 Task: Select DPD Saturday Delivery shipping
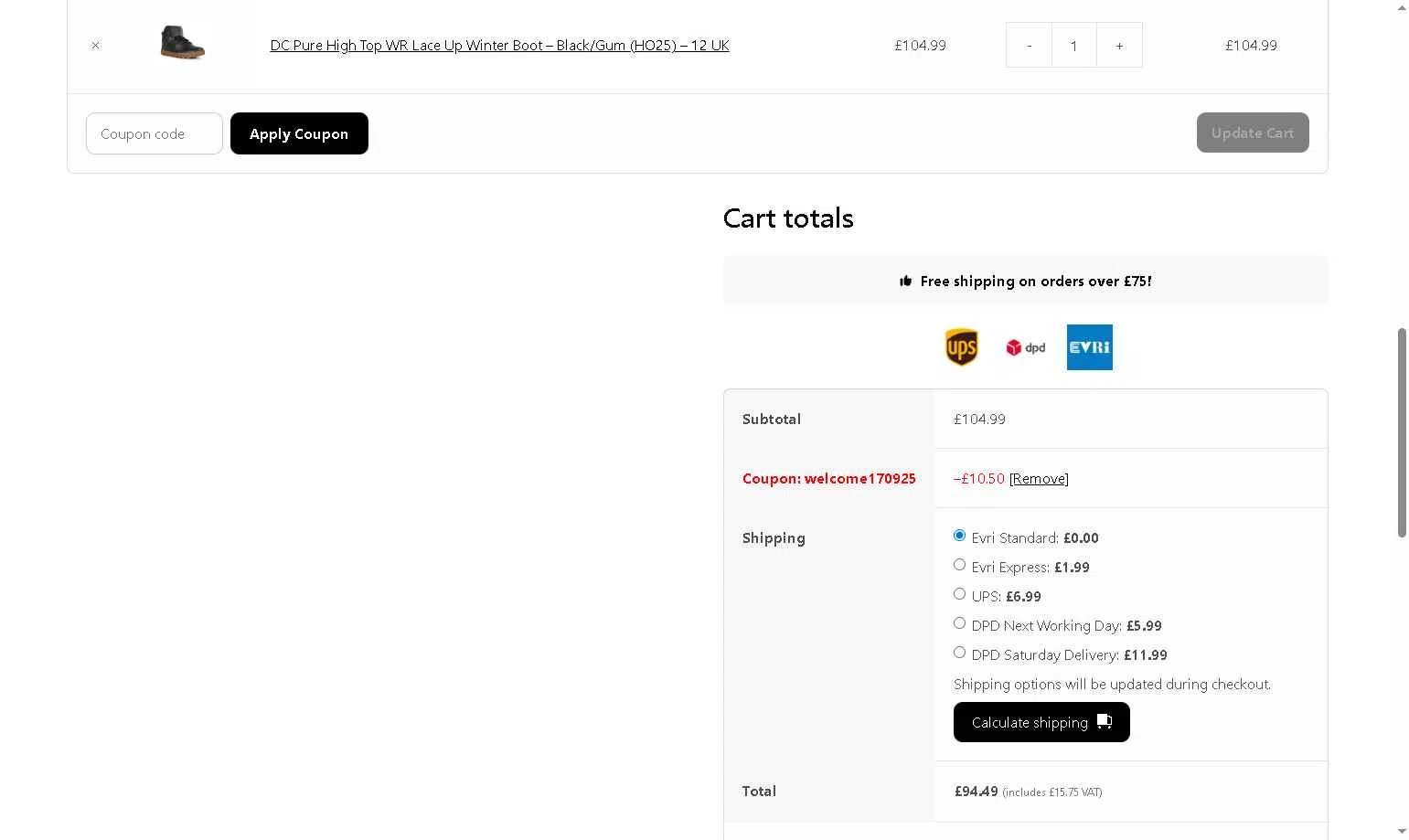(959, 652)
